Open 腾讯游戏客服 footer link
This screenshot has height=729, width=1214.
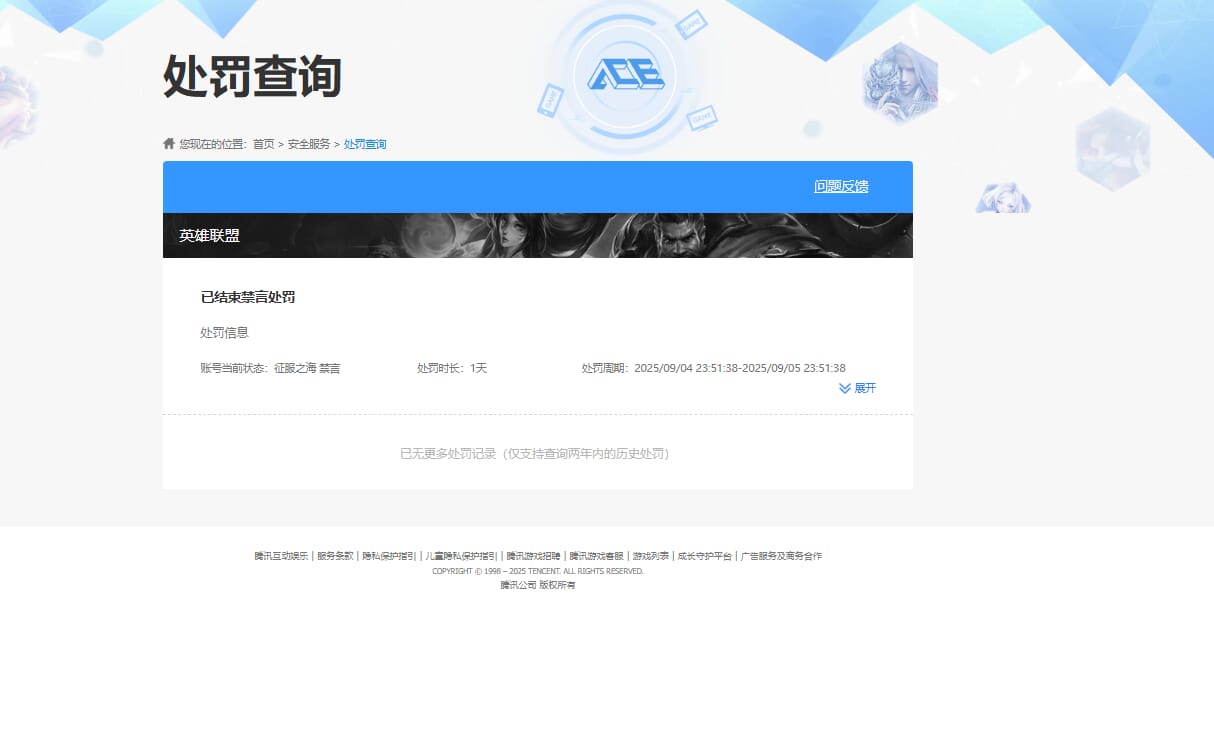[x=597, y=556]
